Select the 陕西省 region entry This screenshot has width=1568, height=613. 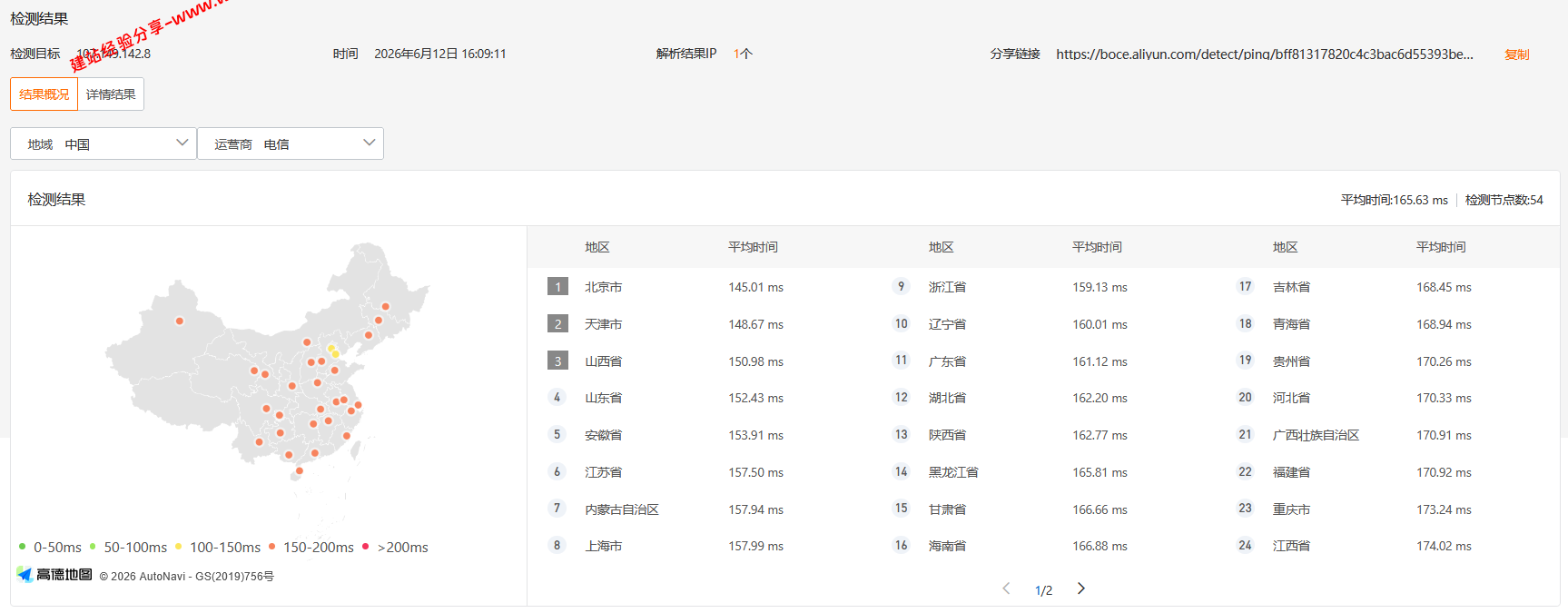947,435
